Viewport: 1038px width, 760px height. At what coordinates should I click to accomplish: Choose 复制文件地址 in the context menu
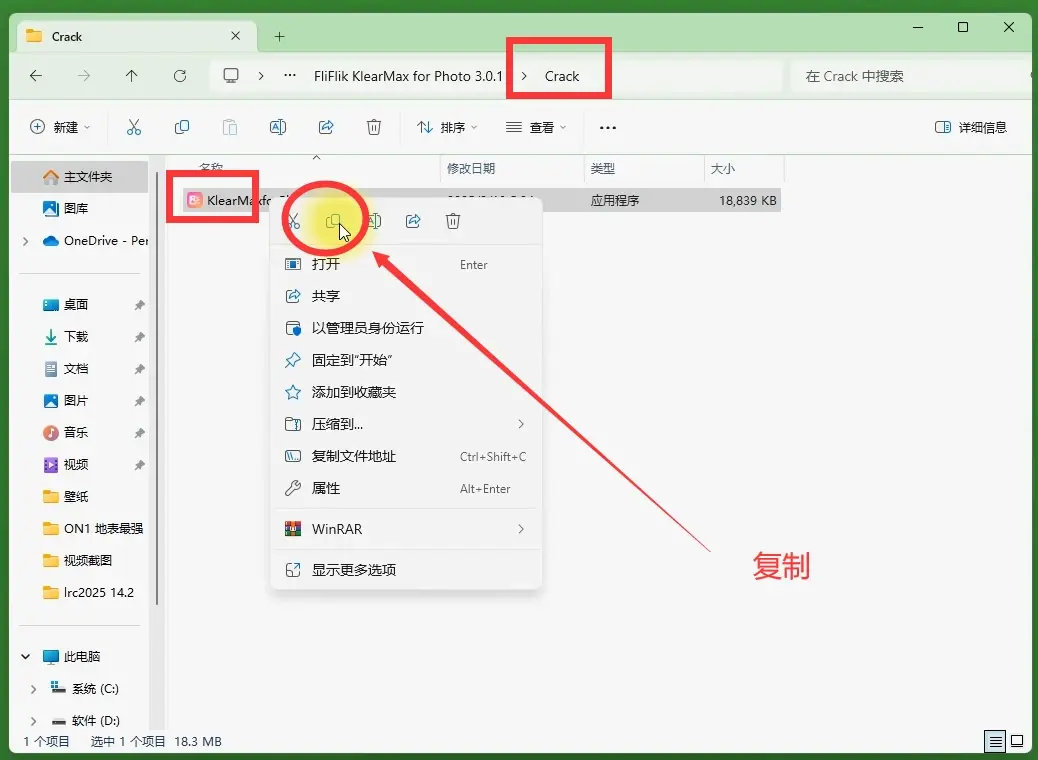pos(406,456)
